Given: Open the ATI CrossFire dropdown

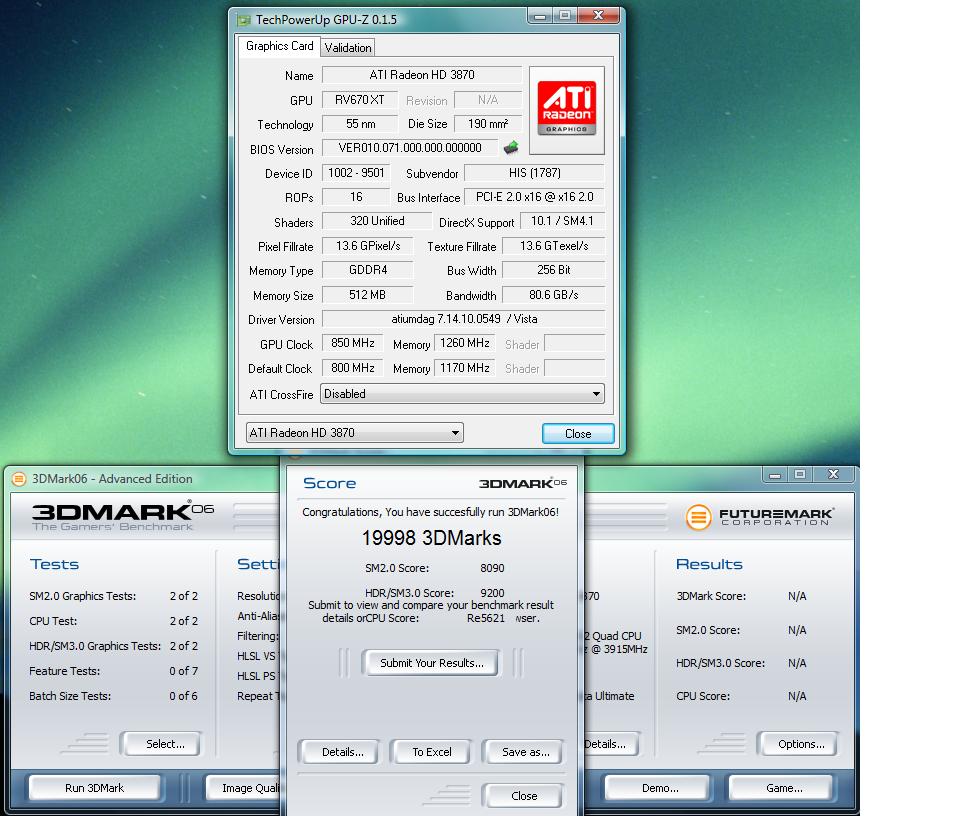Looking at the screenshot, I should tap(462, 394).
